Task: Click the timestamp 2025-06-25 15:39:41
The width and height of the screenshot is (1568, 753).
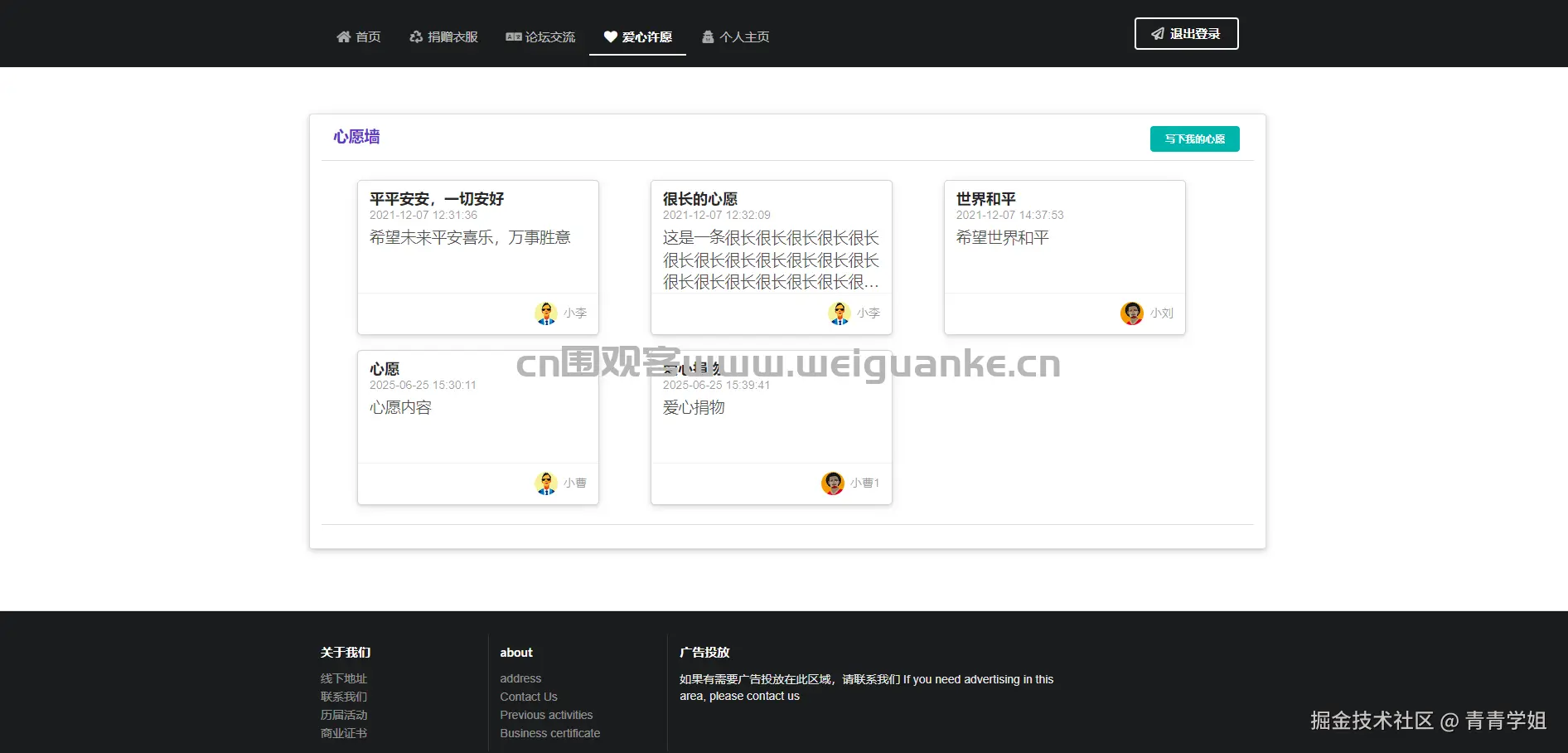Action: click(717, 385)
